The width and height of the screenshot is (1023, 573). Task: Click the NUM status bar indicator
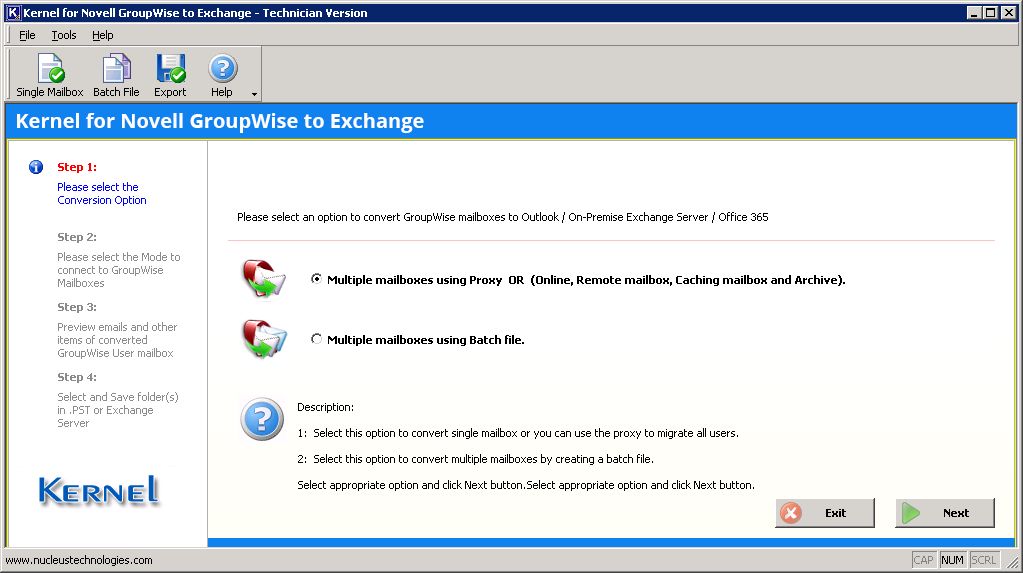point(952,560)
